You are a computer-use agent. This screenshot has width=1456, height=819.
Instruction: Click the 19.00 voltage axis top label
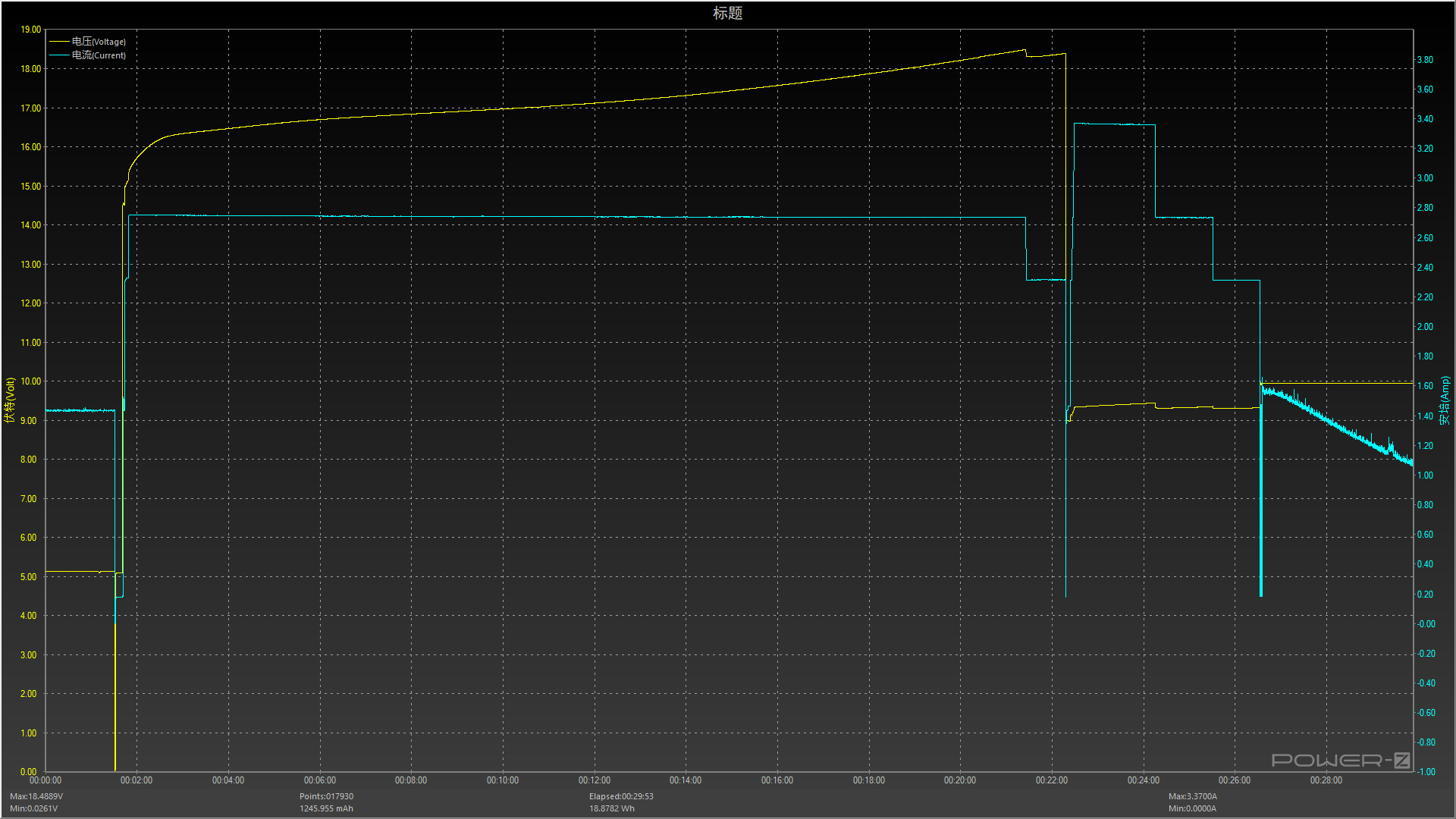click(x=31, y=30)
